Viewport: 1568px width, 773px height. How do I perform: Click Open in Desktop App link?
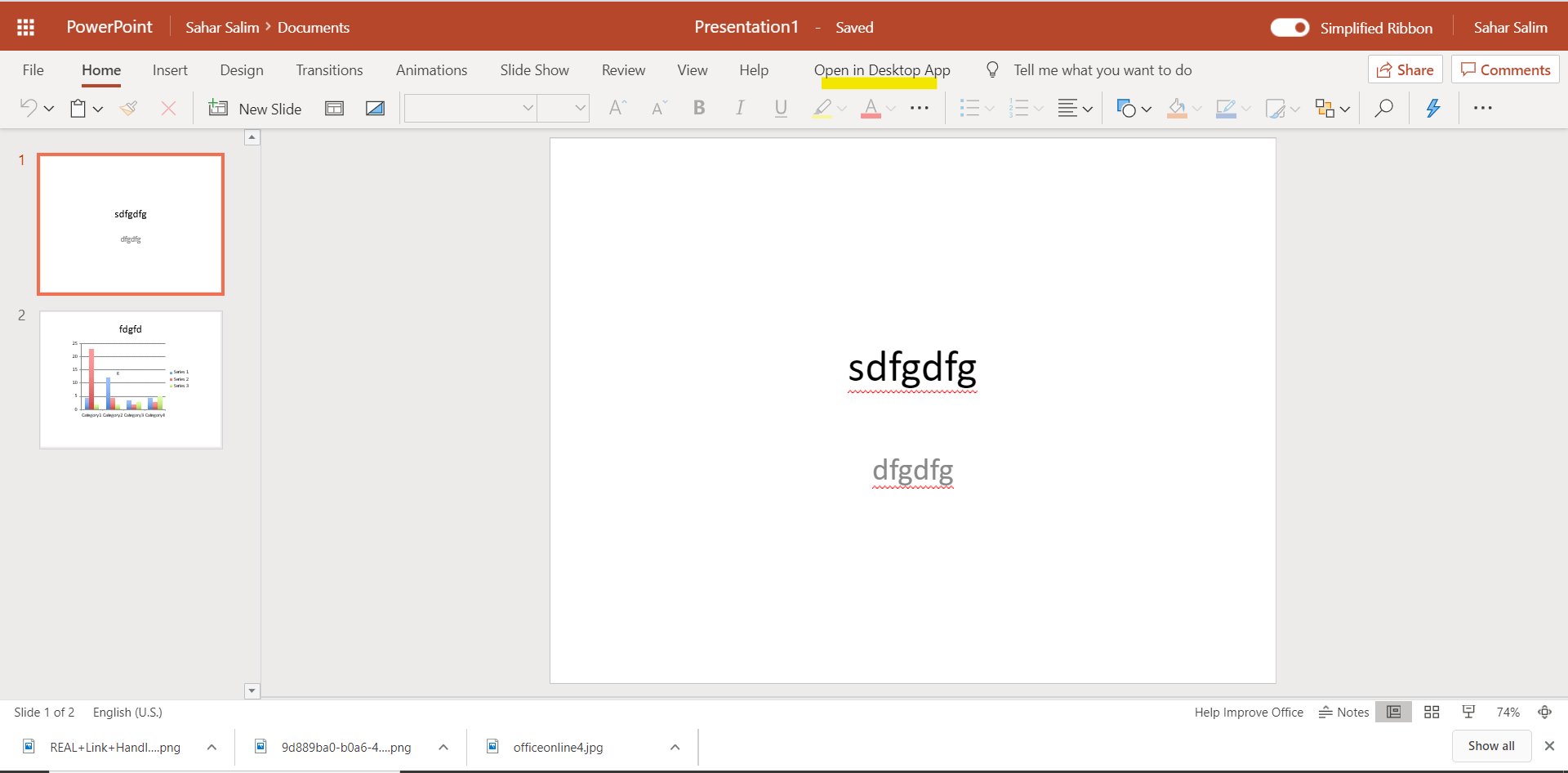pyautogui.click(x=882, y=70)
